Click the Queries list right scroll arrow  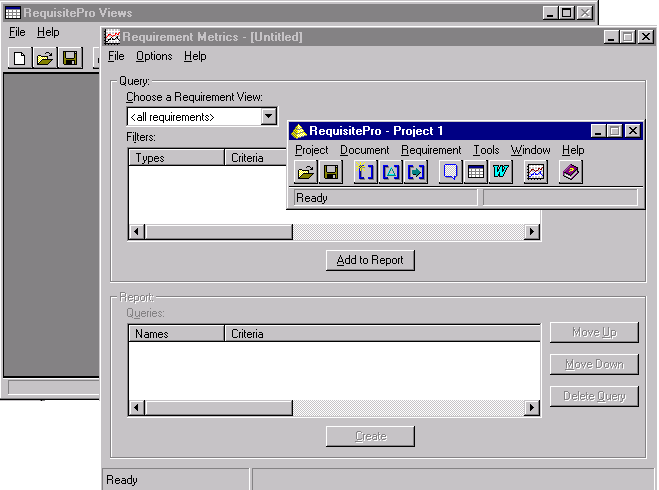532,408
